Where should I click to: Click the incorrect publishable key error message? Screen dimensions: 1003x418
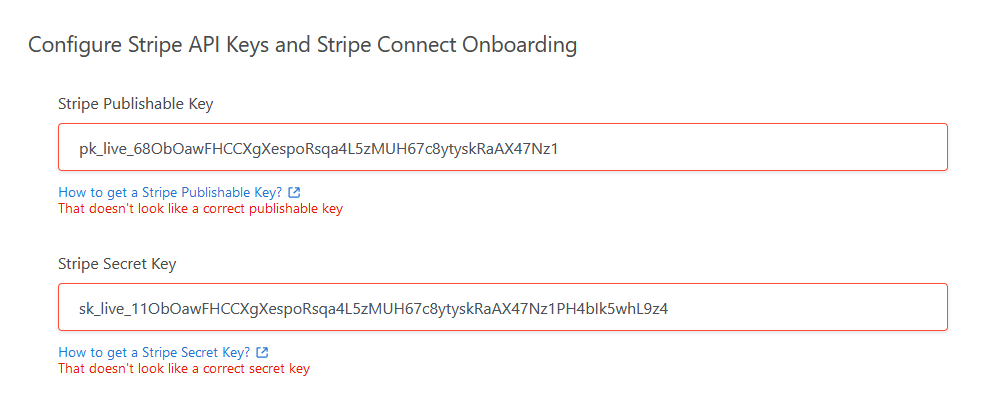(x=201, y=209)
